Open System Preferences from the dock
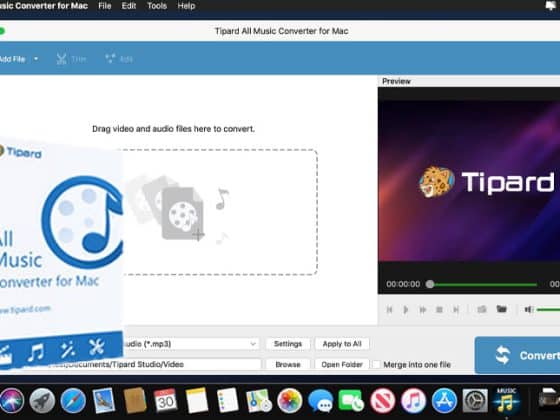Screen dimensions: 560x420 tap(475, 400)
